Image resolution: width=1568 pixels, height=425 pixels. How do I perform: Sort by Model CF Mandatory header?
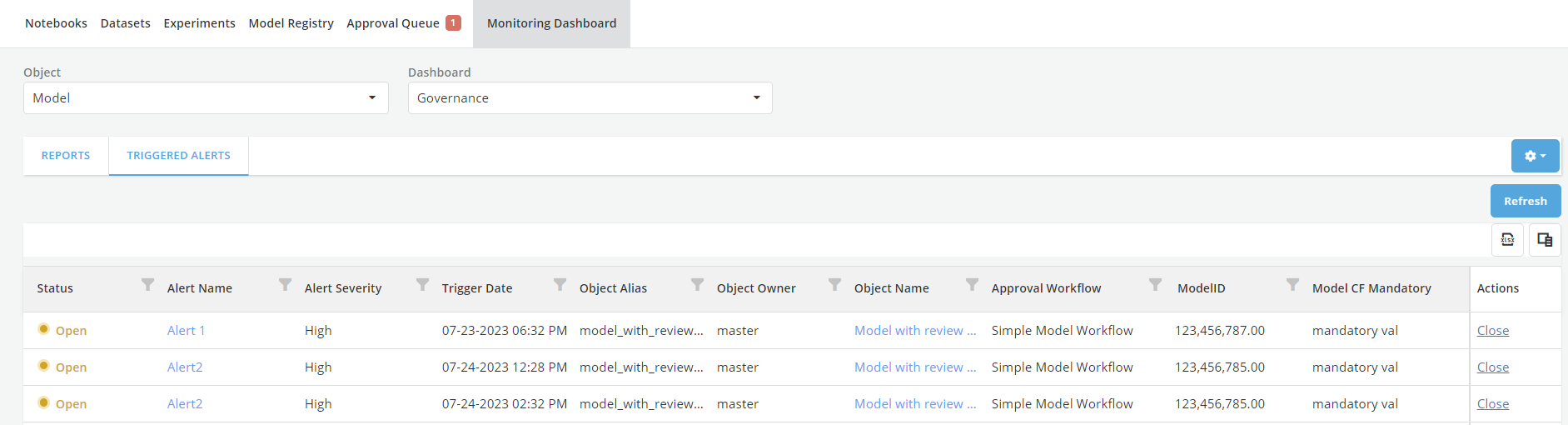[1371, 288]
